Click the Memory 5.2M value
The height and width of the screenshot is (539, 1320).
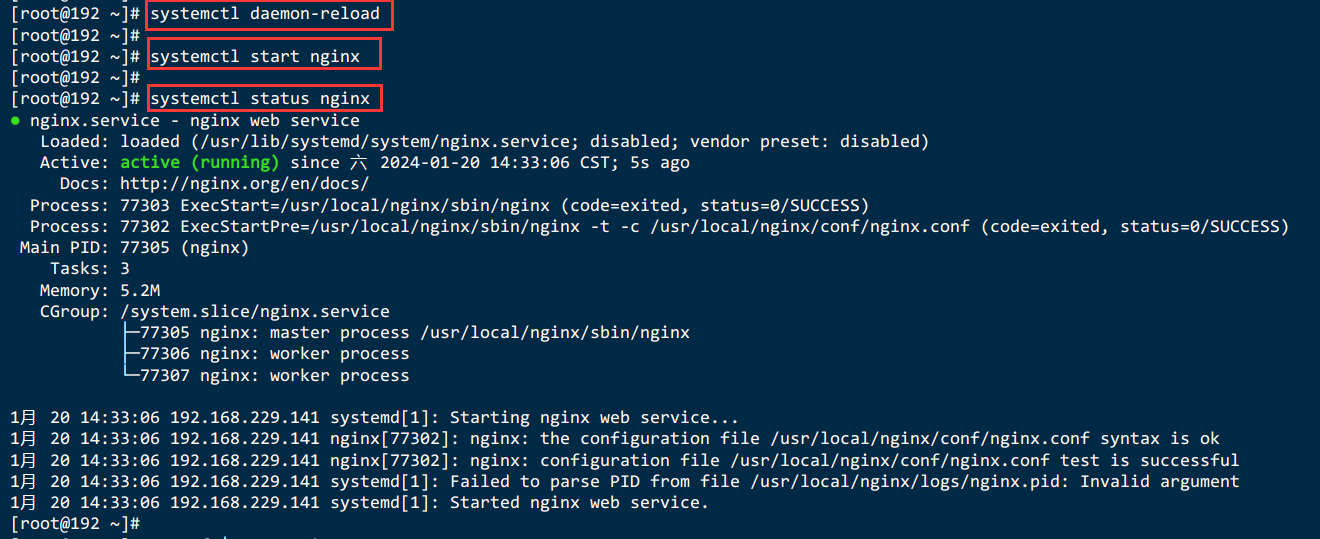click(x=140, y=290)
